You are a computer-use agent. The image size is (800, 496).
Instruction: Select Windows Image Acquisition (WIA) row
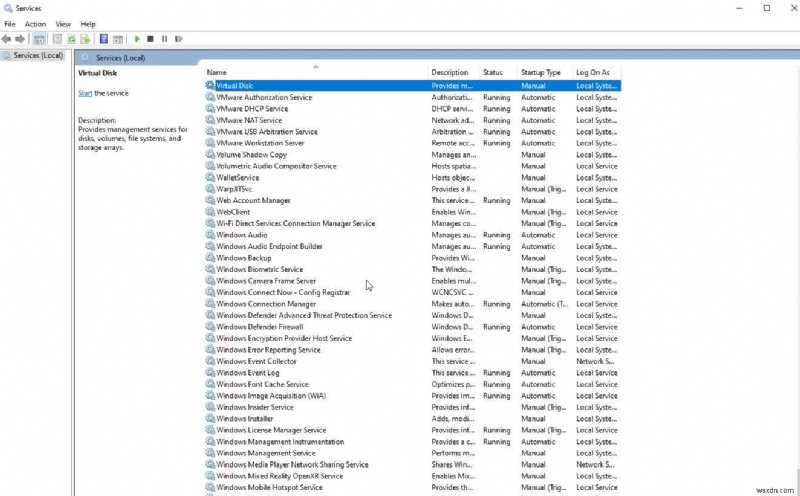(x=413, y=395)
